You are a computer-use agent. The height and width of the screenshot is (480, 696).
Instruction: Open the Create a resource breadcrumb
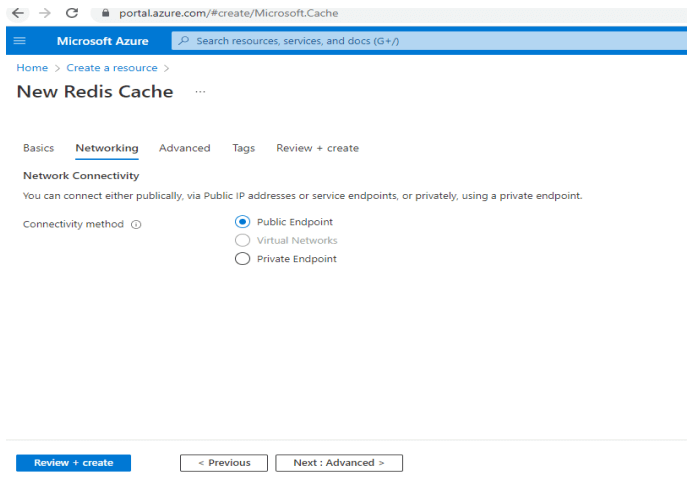pos(112,68)
